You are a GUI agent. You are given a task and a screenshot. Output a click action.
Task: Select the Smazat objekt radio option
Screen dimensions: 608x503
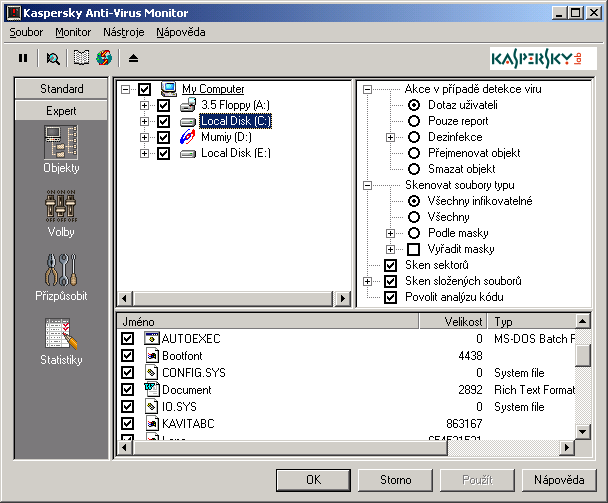pos(414,169)
